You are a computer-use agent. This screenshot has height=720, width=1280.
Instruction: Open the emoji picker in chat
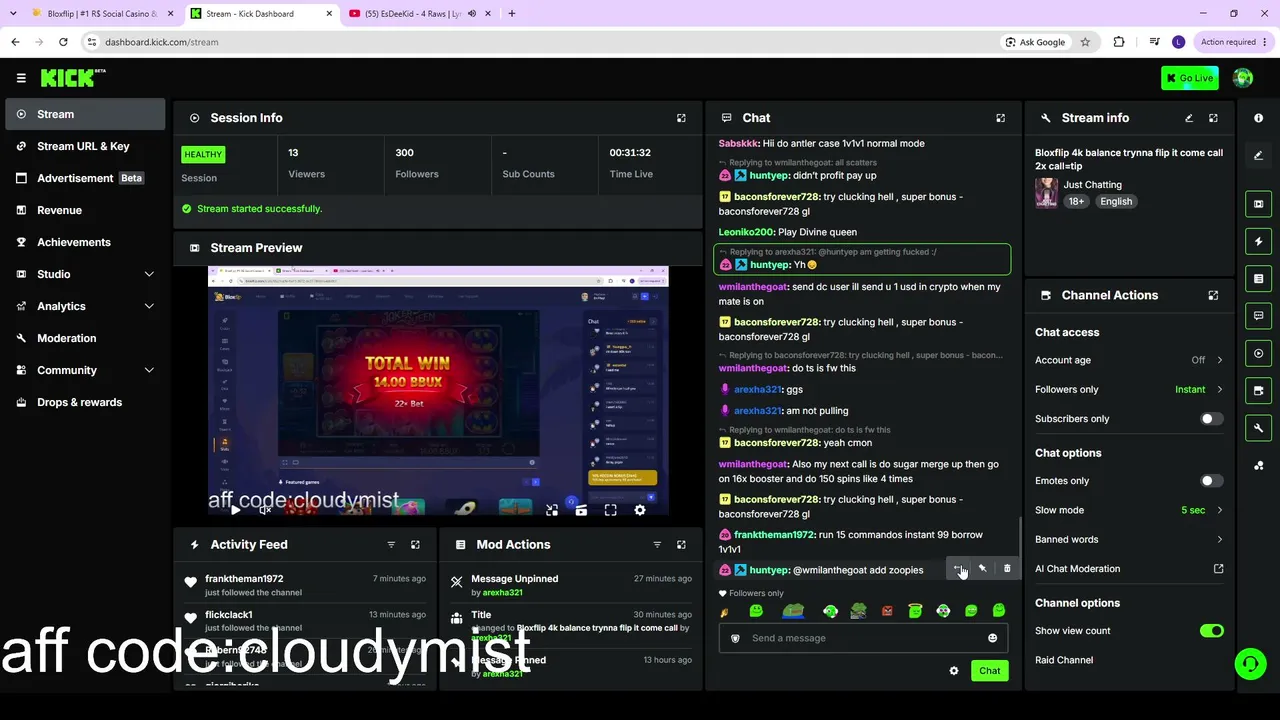tap(992, 638)
